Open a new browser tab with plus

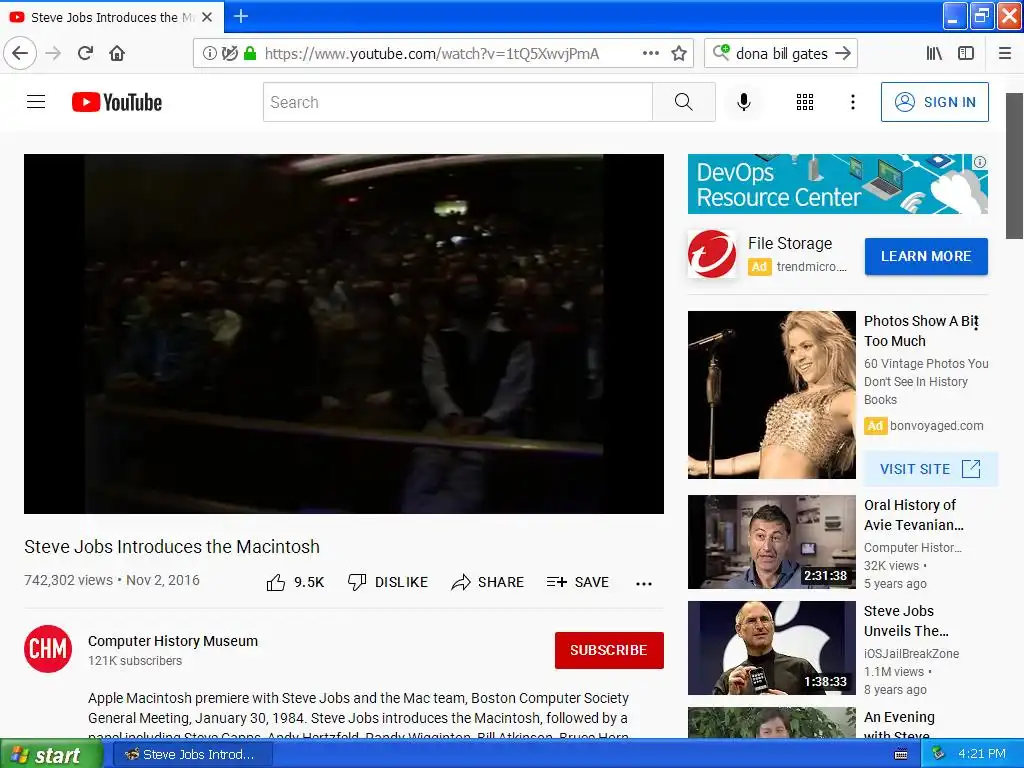pyautogui.click(x=240, y=16)
